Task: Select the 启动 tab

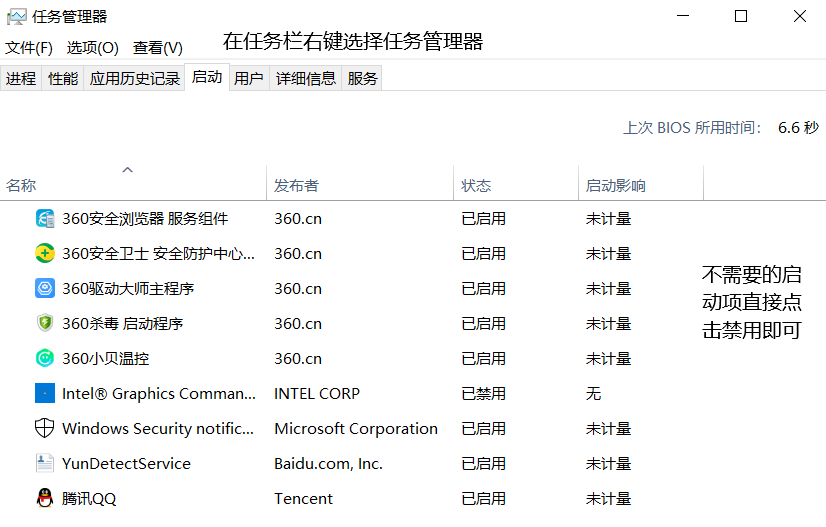Action: pyautogui.click(x=206, y=77)
